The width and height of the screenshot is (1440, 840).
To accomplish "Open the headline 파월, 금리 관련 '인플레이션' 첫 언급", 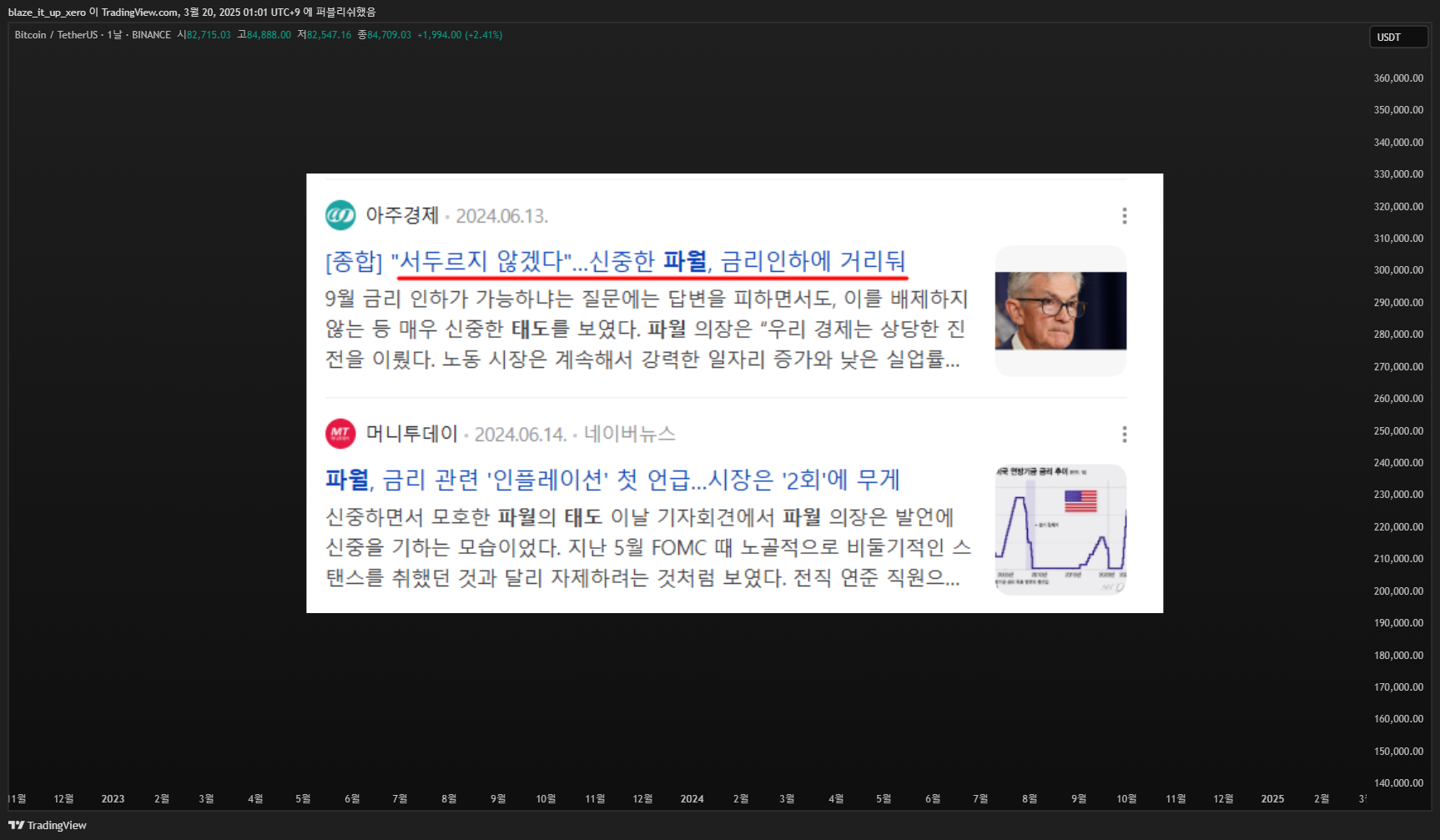I will pyautogui.click(x=612, y=480).
